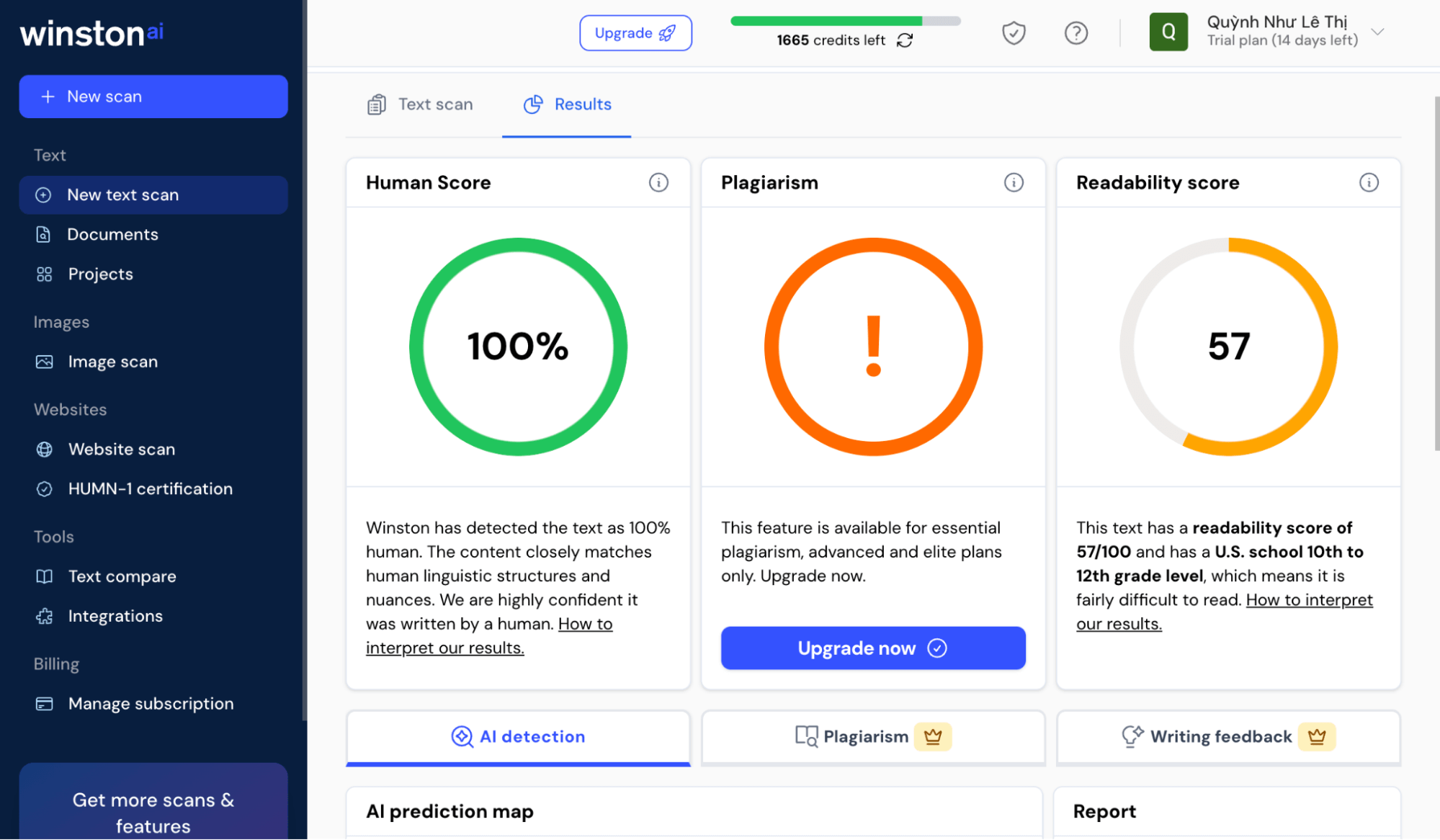Open Manage subscription in sidebar
Image resolution: width=1440 pixels, height=840 pixels.
pos(153,703)
